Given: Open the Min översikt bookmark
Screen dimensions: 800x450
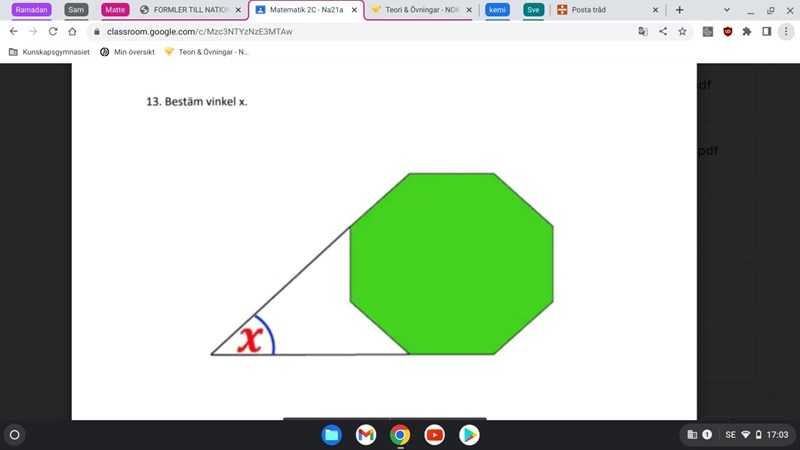Looking at the screenshot, I should coord(126,51).
